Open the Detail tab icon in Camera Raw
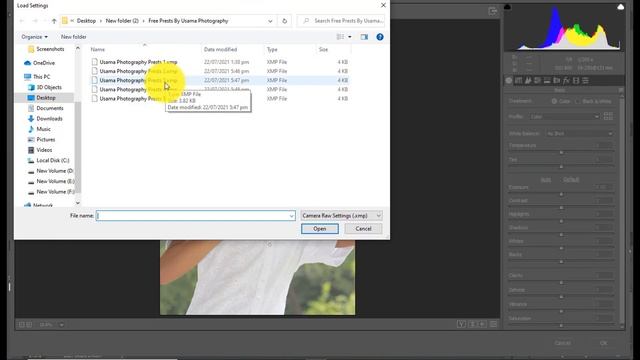The image size is (640, 360). (528, 80)
